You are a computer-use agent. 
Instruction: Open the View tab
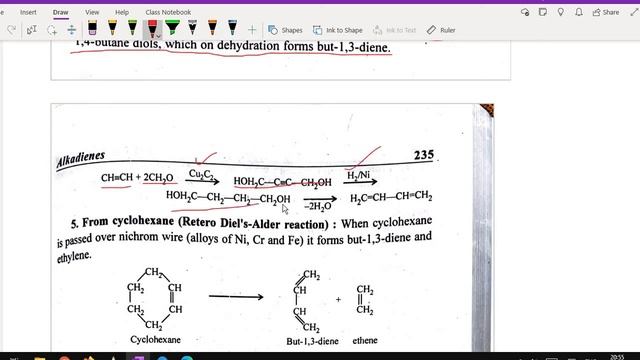(x=92, y=12)
